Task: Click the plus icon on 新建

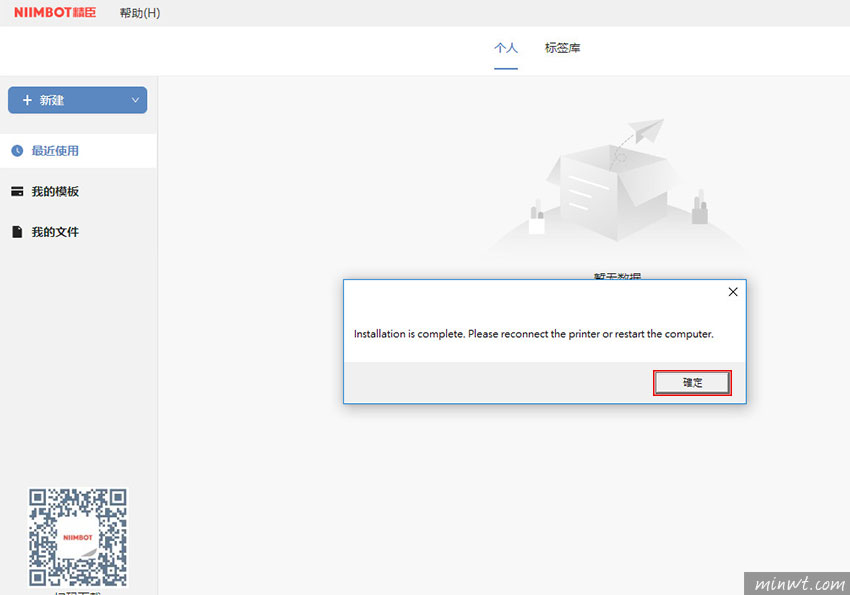Action: tap(27, 100)
